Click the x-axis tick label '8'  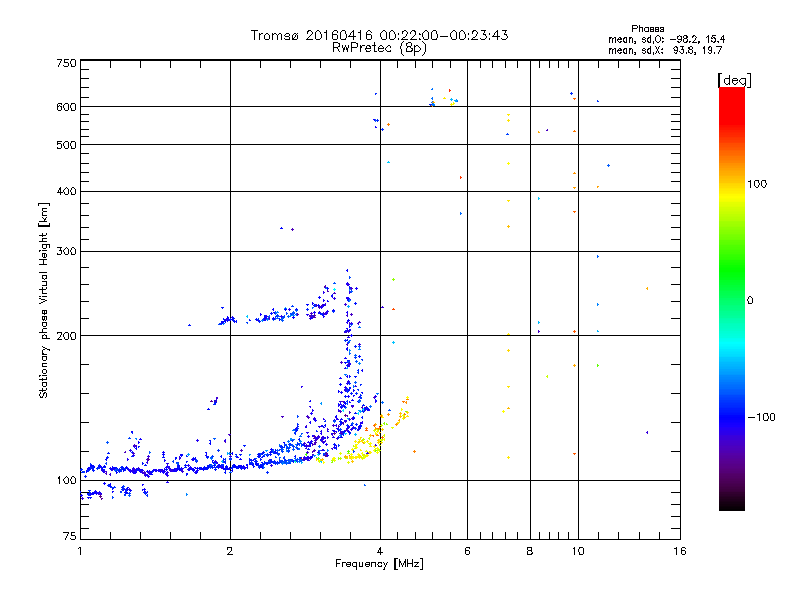(530, 551)
